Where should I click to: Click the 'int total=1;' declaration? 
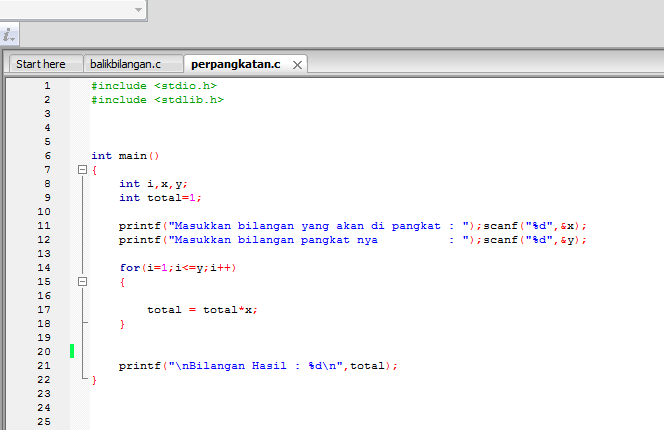click(x=160, y=198)
